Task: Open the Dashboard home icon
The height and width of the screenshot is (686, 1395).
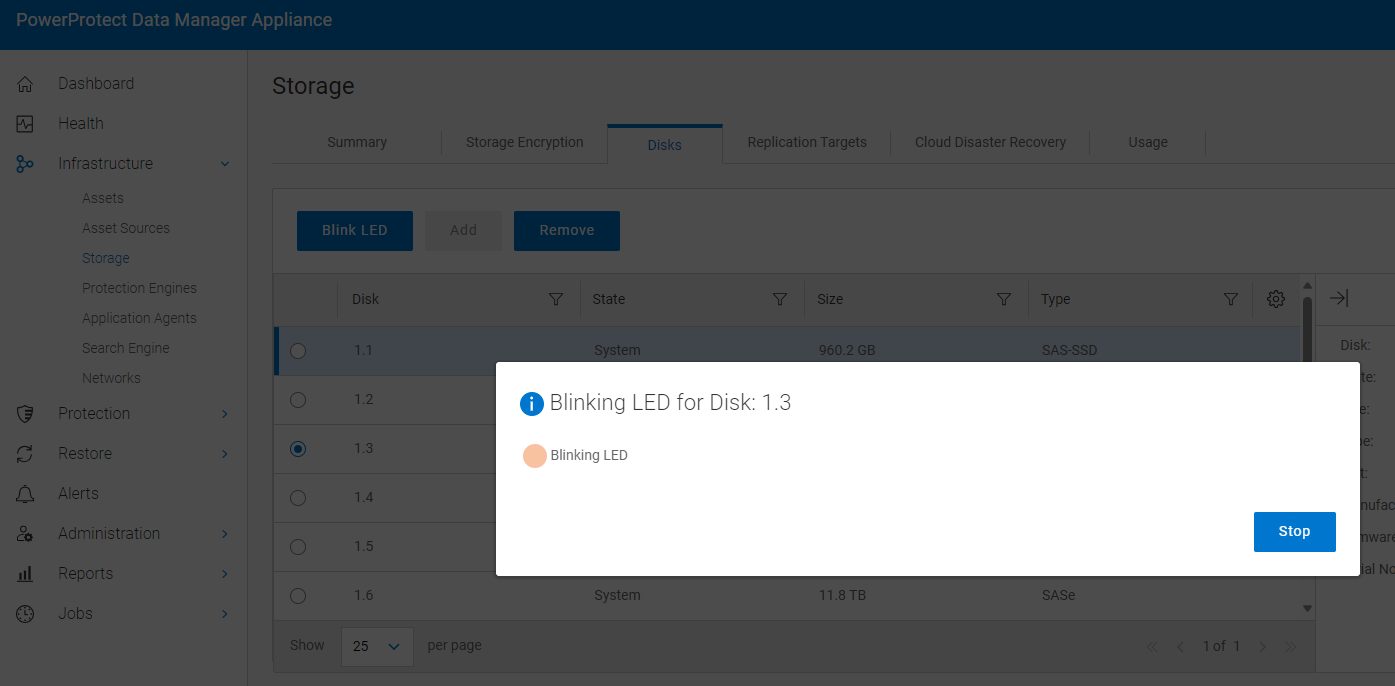Action: (25, 83)
